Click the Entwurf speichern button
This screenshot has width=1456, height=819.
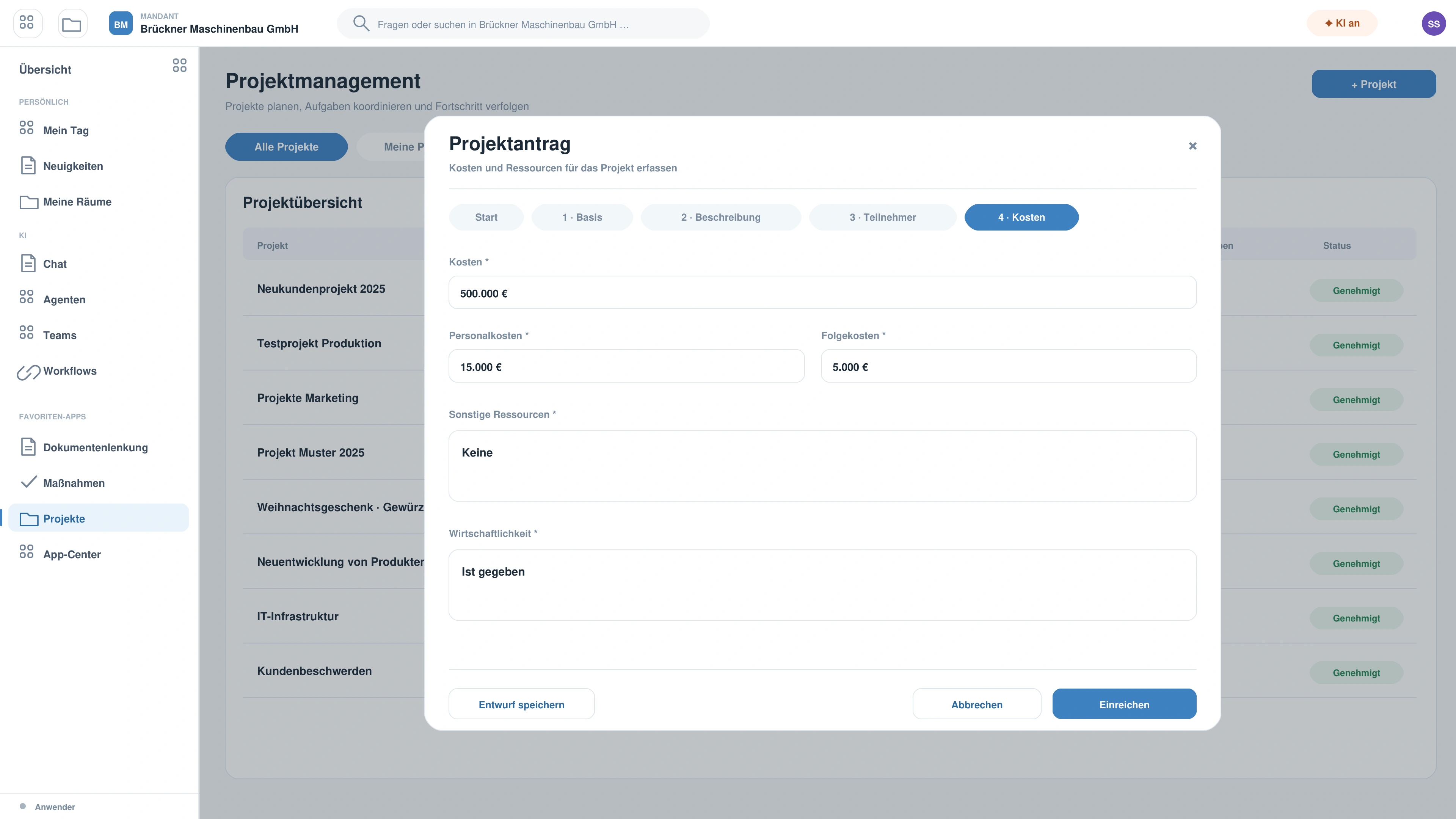(521, 704)
